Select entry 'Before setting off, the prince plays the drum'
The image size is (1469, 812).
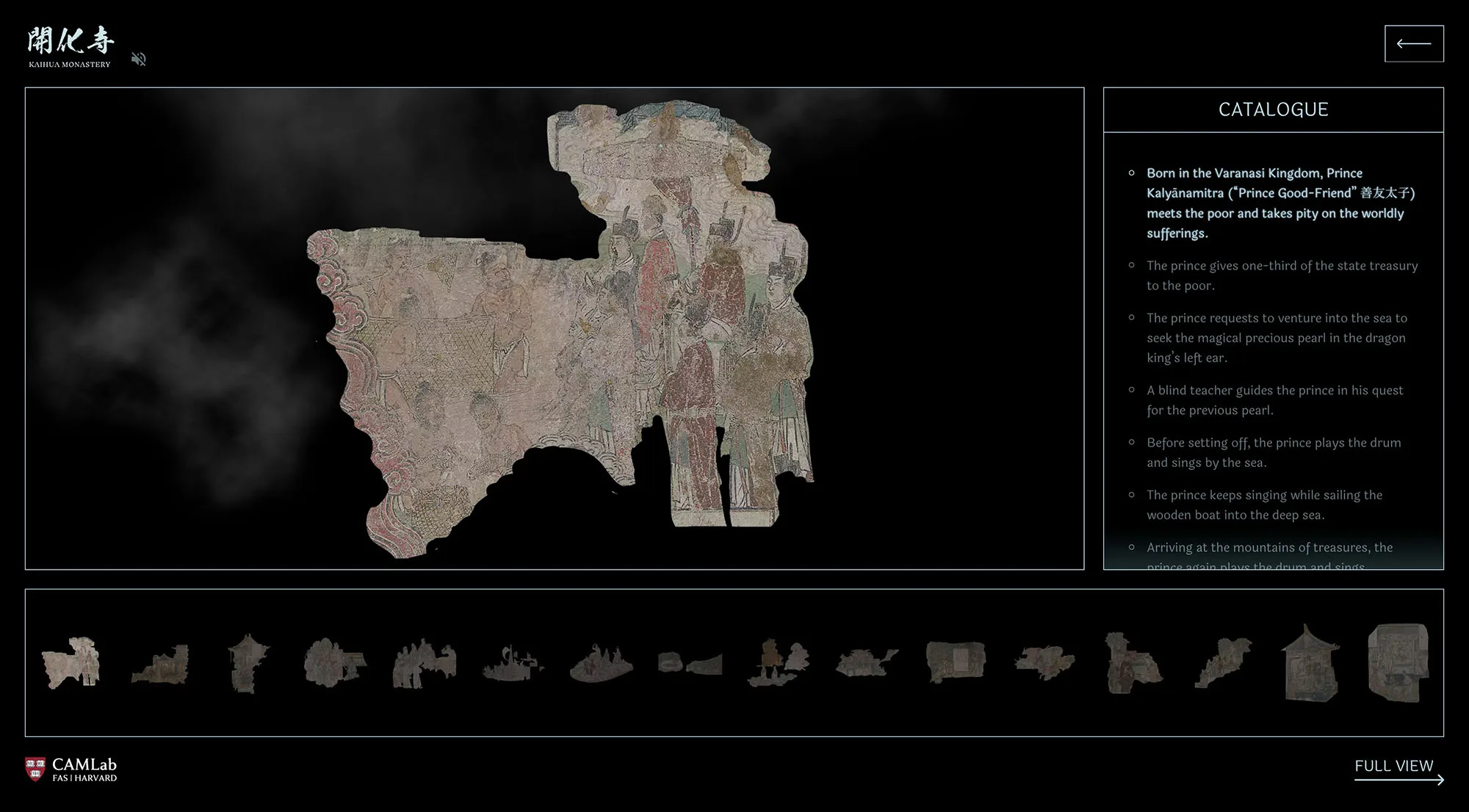click(x=1274, y=452)
